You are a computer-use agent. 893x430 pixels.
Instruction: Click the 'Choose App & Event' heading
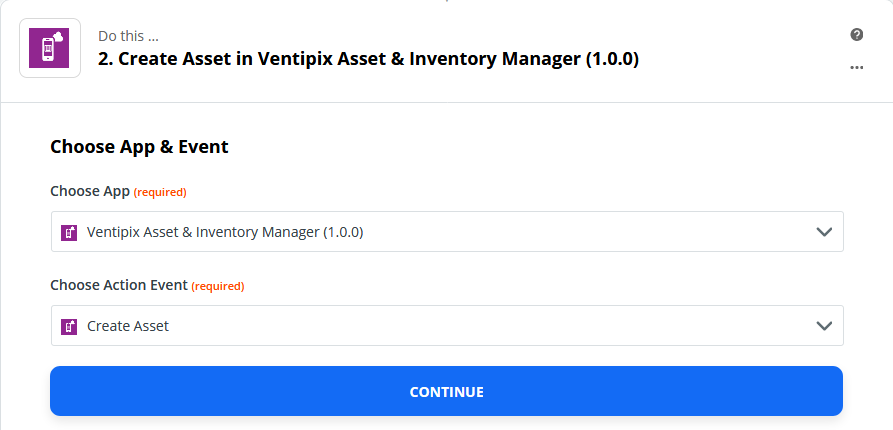[x=140, y=147]
